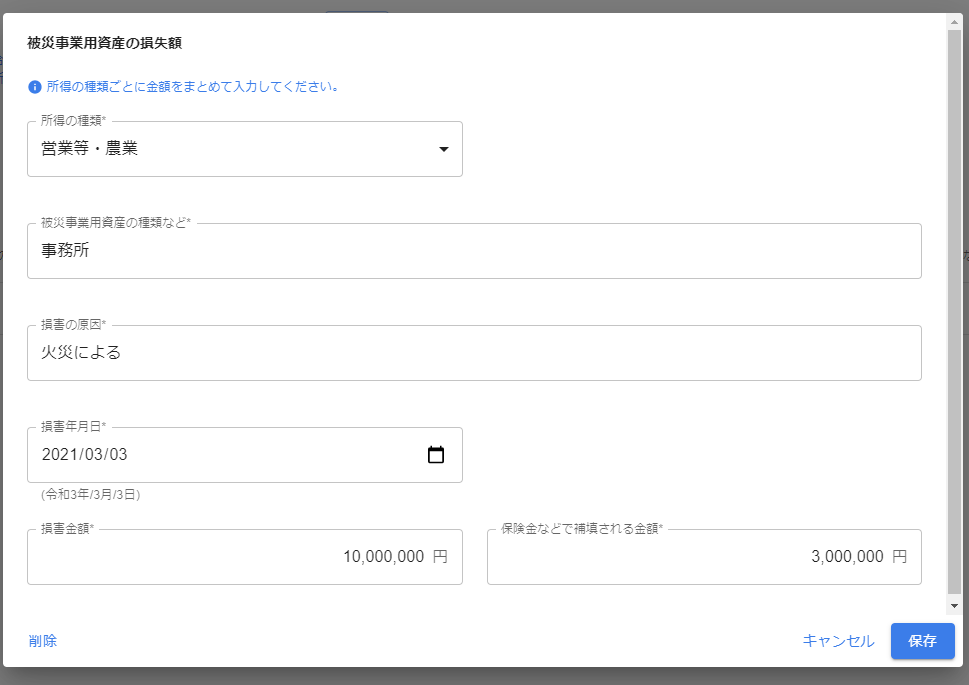Click the scrollbar down arrow
969x685 pixels.
[954, 606]
